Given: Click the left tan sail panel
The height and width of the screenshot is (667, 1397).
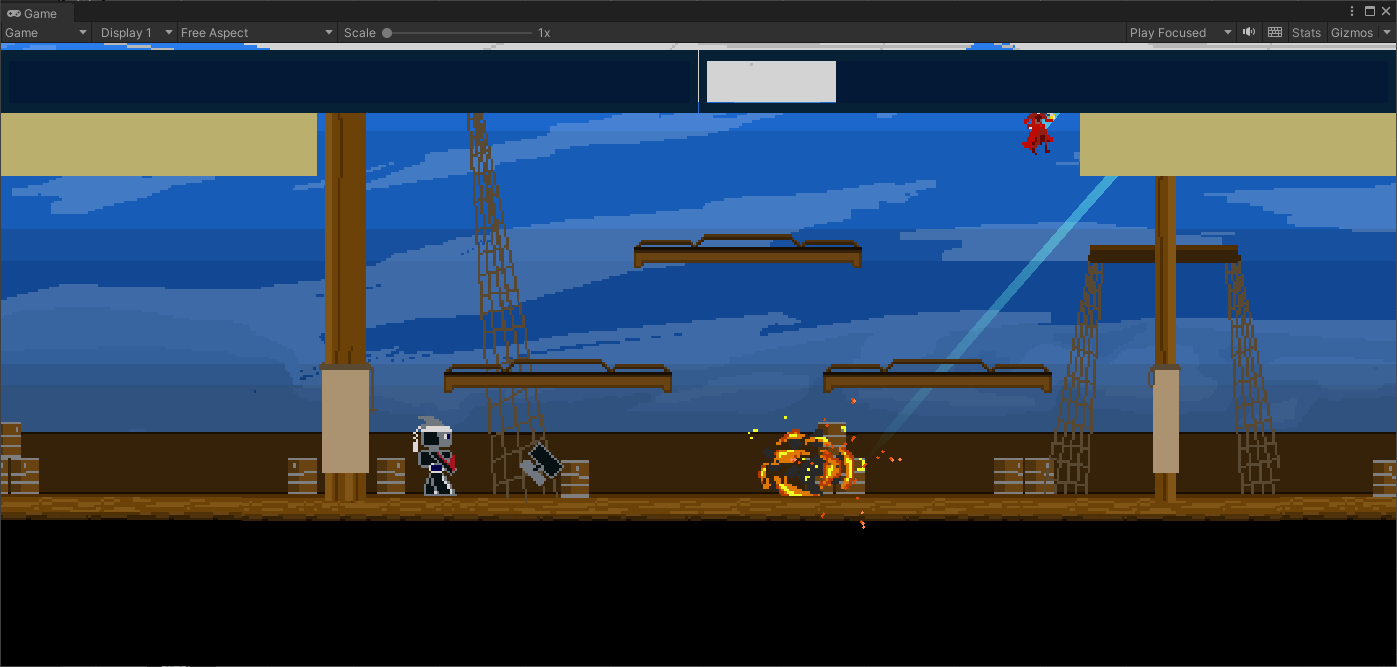Looking at the screenshot, I should tap(158, 144).
